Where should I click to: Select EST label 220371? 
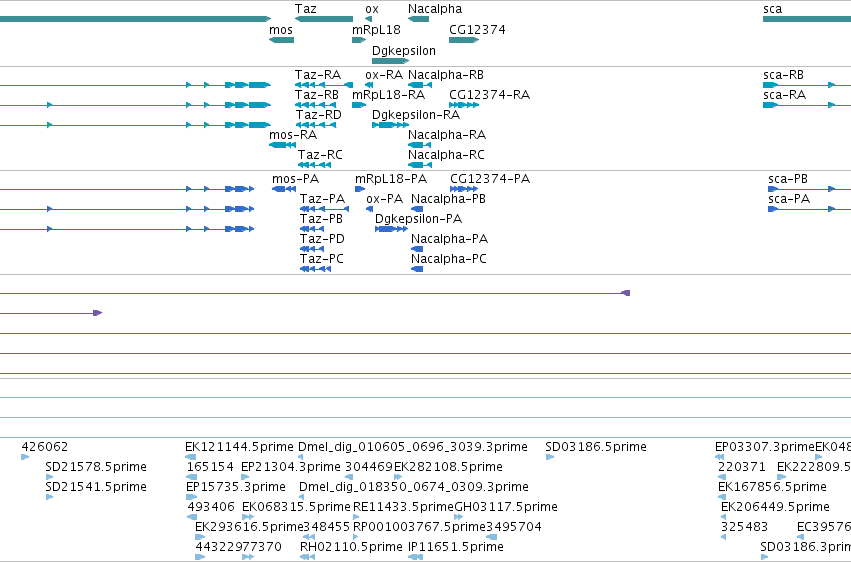point(741,467)
